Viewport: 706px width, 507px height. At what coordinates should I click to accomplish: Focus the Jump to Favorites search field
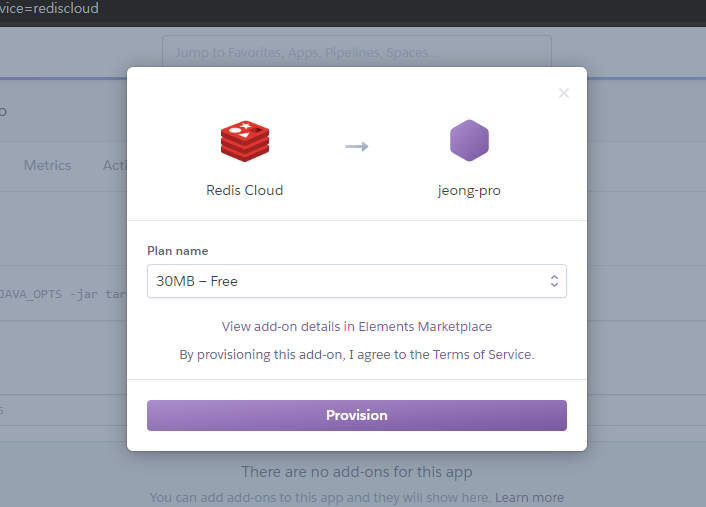pyautogui.click(x=357, y=52)
